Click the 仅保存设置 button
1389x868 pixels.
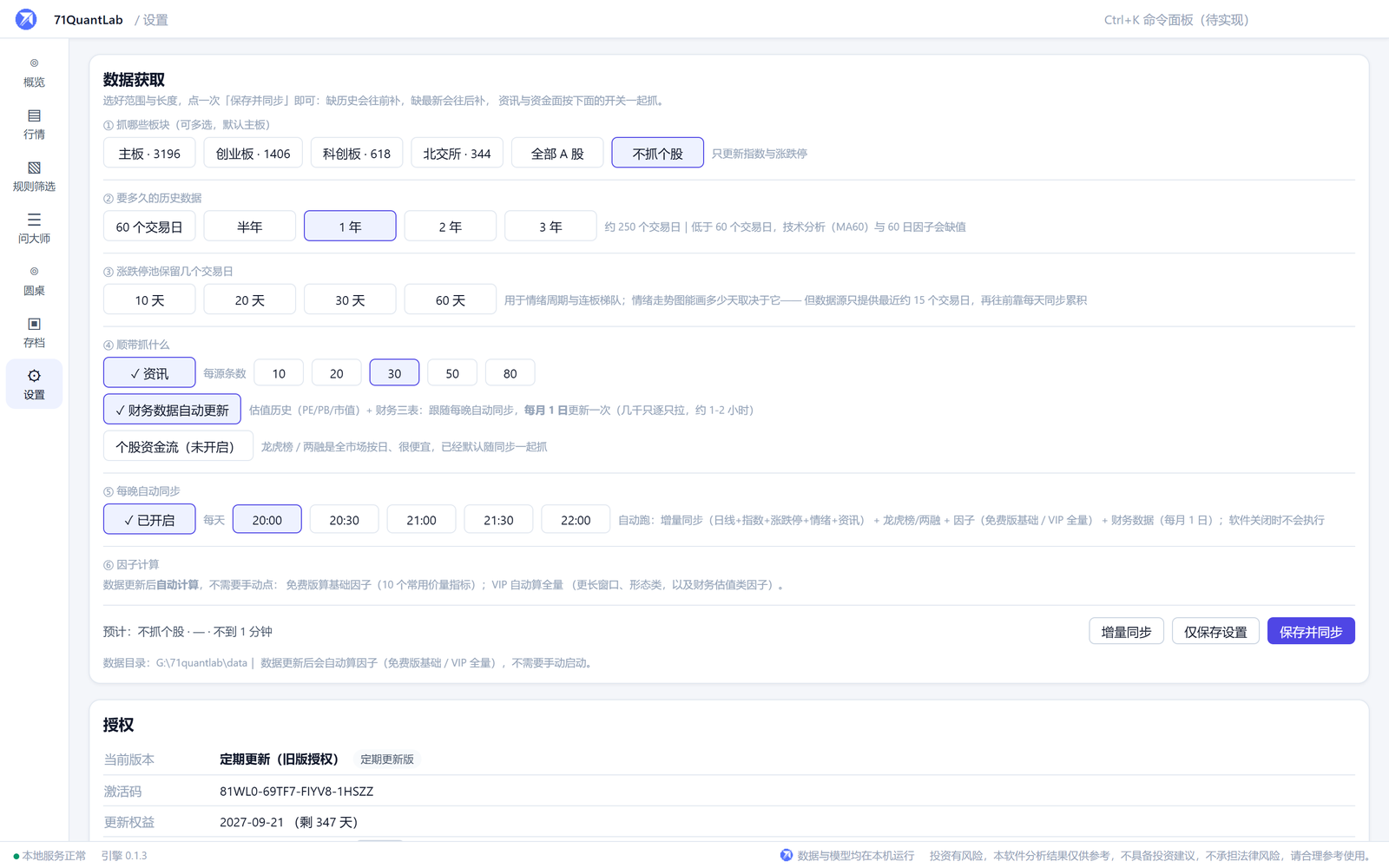pos(1215,631)
